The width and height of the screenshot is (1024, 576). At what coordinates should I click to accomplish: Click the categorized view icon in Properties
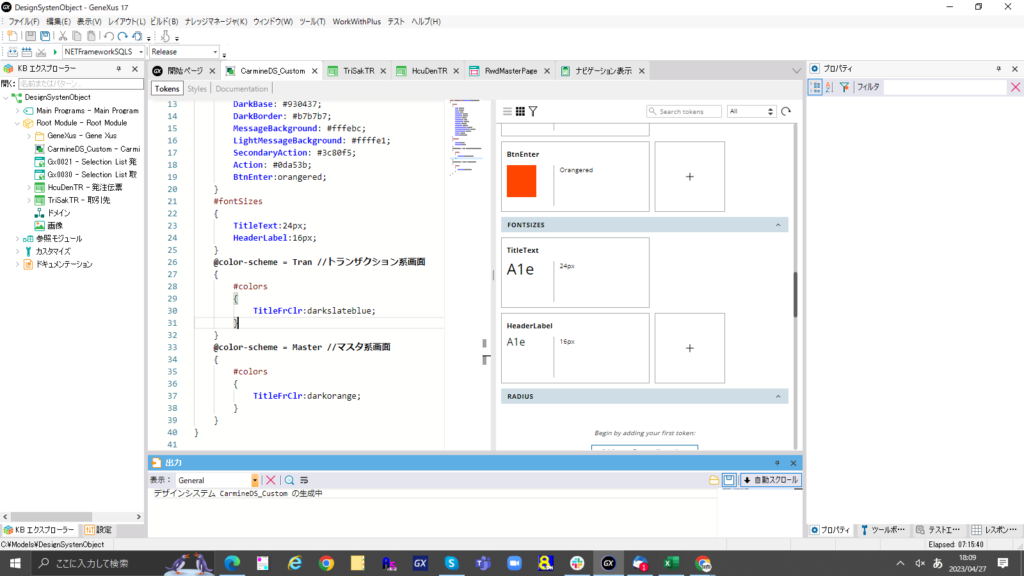tap(815, 87)
